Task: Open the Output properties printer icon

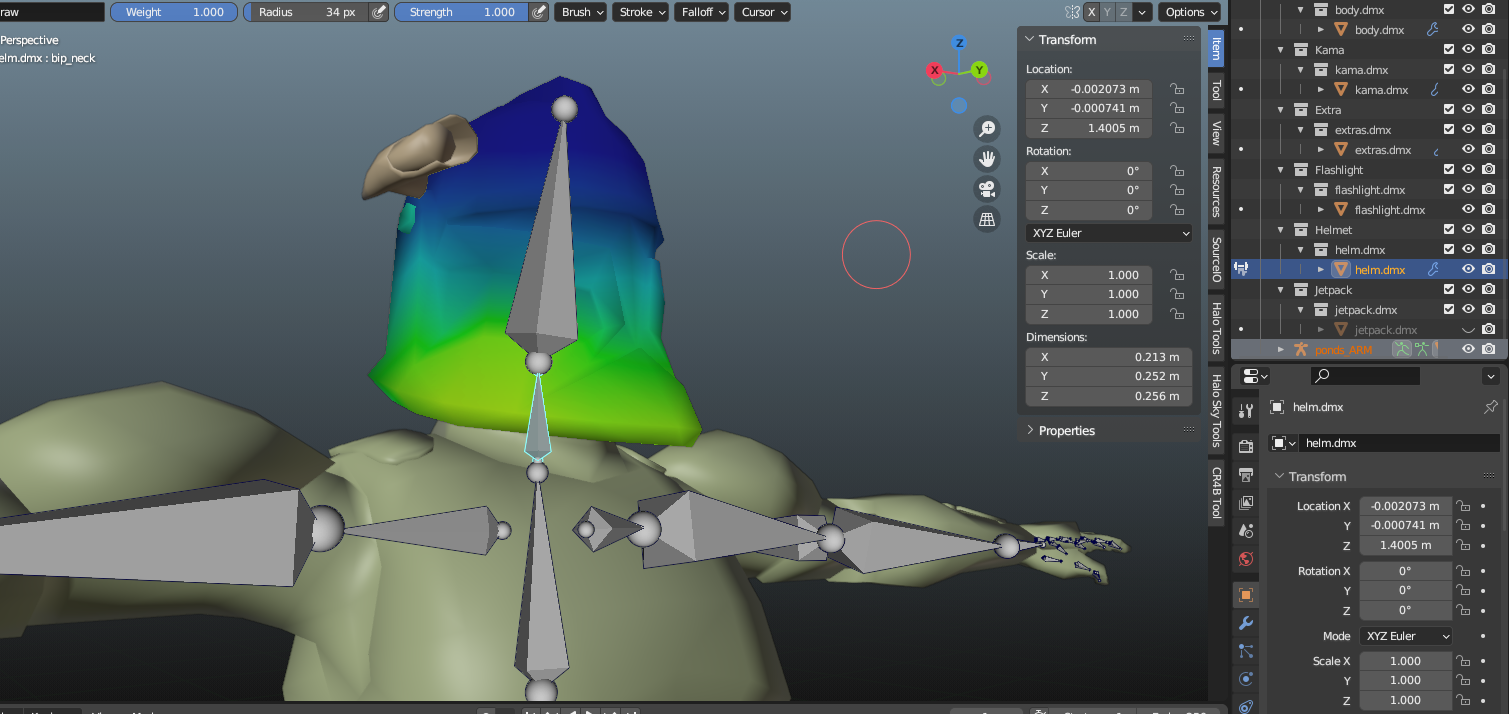Action: point(1246,474)
